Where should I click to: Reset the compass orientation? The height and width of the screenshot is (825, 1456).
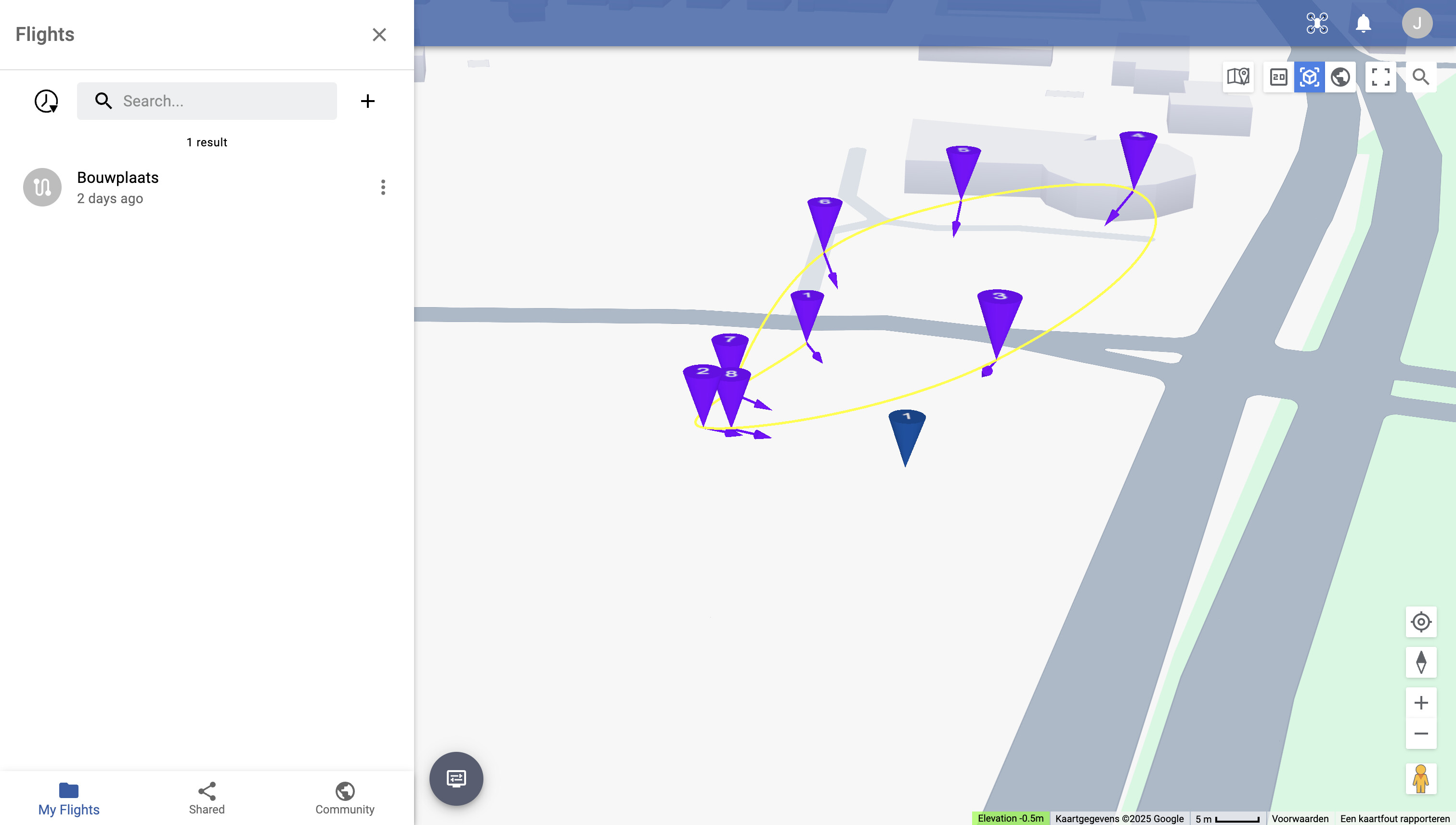coord(1421,662)
